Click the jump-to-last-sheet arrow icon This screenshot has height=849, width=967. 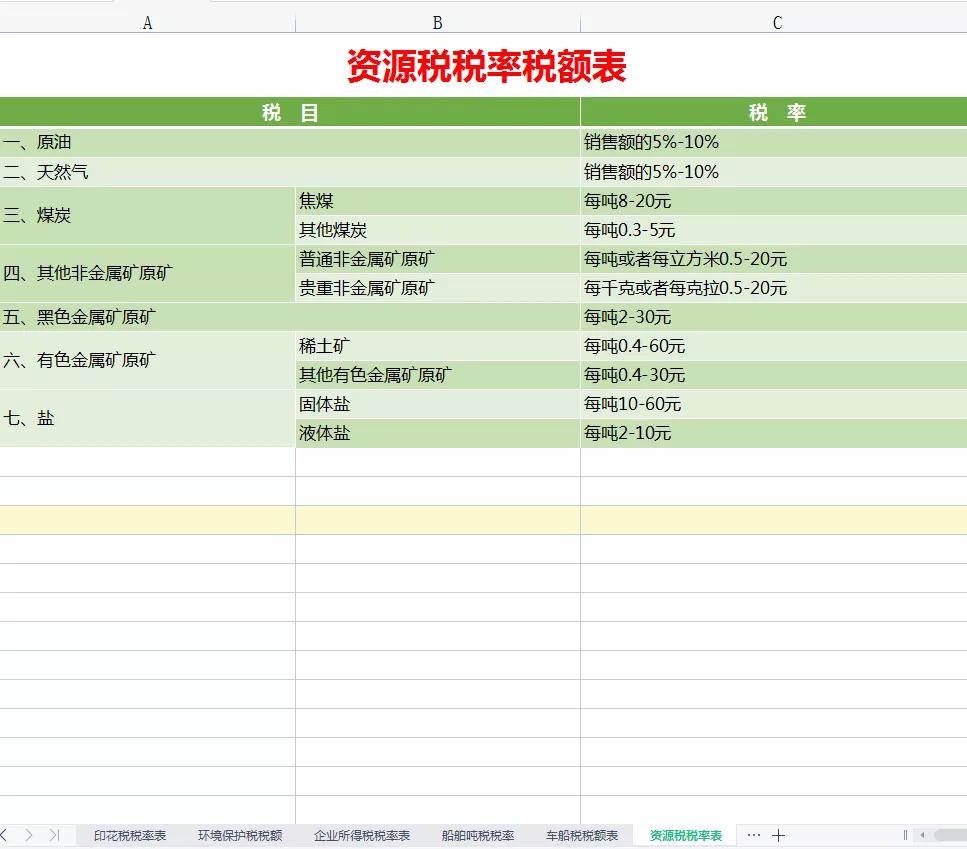coord(54,835)
